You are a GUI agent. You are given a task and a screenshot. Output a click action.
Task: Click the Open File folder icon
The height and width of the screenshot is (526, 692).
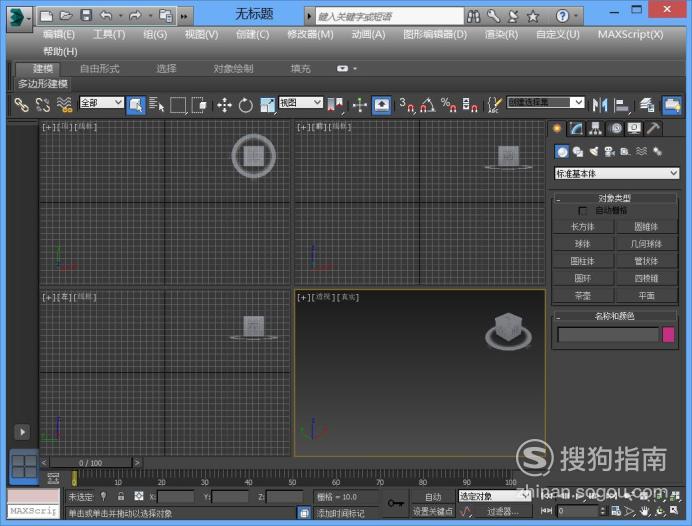pos(66,16)
